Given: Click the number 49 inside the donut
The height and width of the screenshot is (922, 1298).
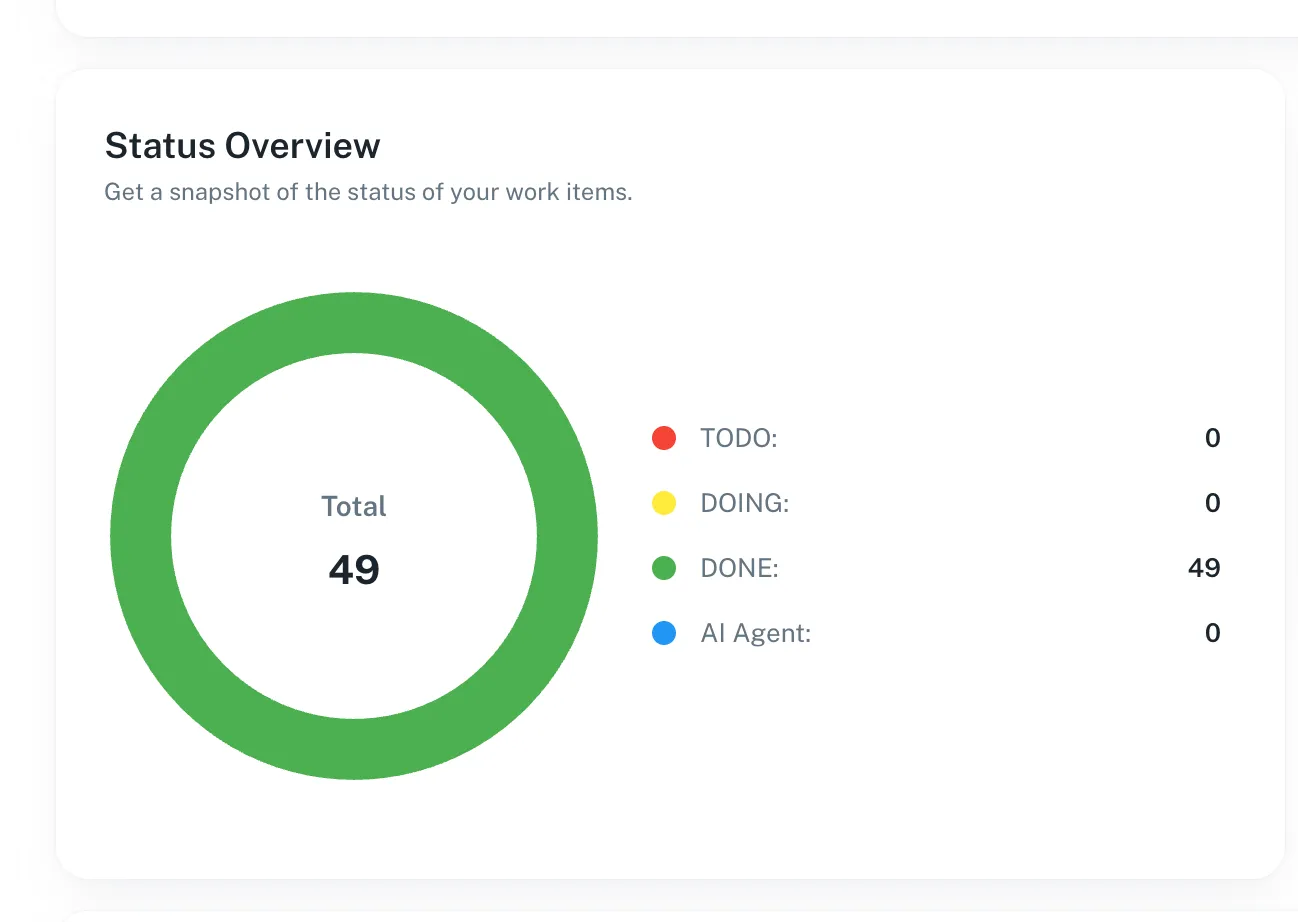Looking at the screenshot, I should click(353, 568).
